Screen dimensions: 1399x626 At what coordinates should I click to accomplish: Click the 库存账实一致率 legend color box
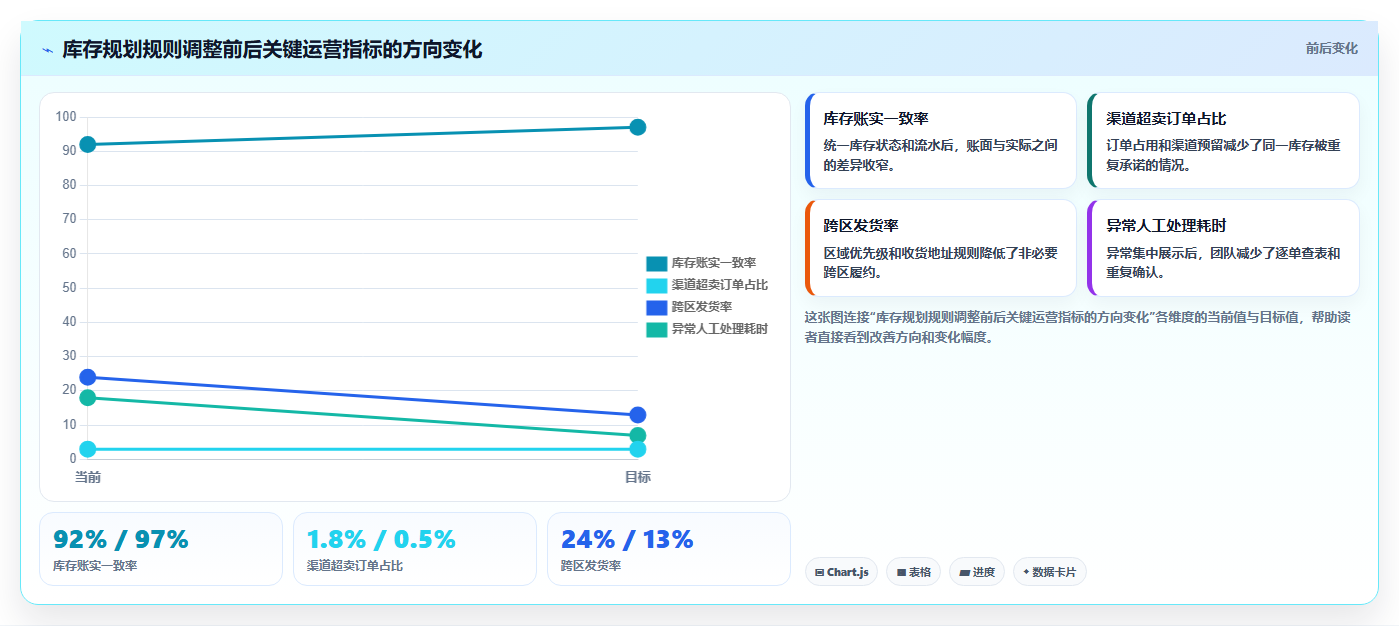[x=656, y=263]
